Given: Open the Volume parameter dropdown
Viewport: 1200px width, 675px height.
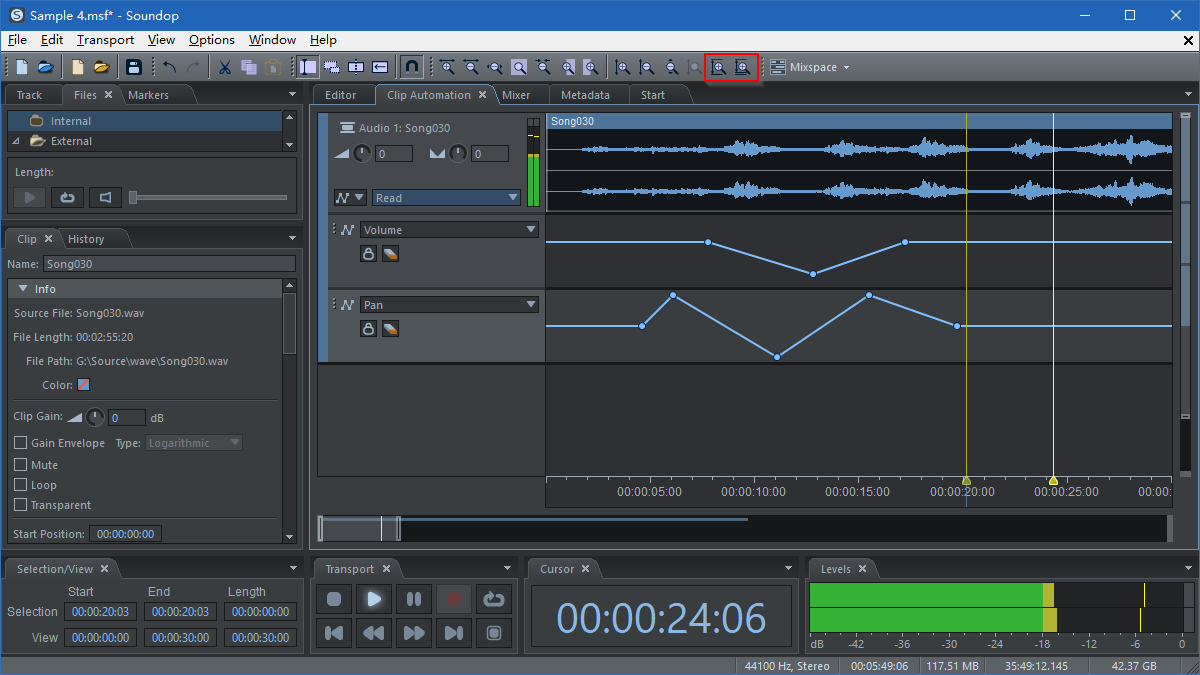Looking at the screenshot, I should tap(449, 230).
